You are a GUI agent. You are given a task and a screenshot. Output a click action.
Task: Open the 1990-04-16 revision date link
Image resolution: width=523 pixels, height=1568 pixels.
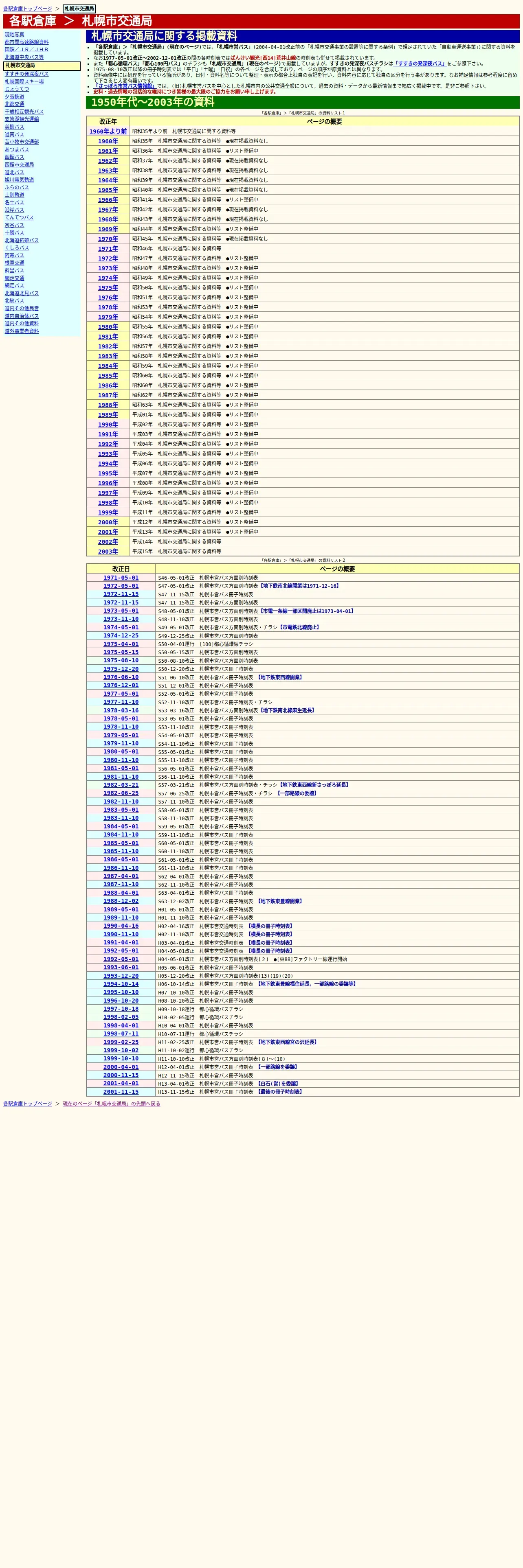121,926
